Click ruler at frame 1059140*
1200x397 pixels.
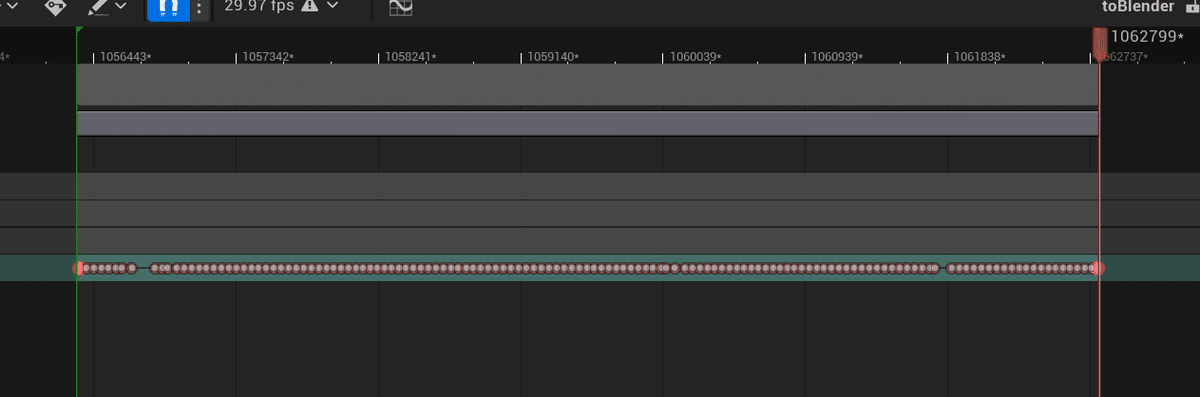(553, 56)
